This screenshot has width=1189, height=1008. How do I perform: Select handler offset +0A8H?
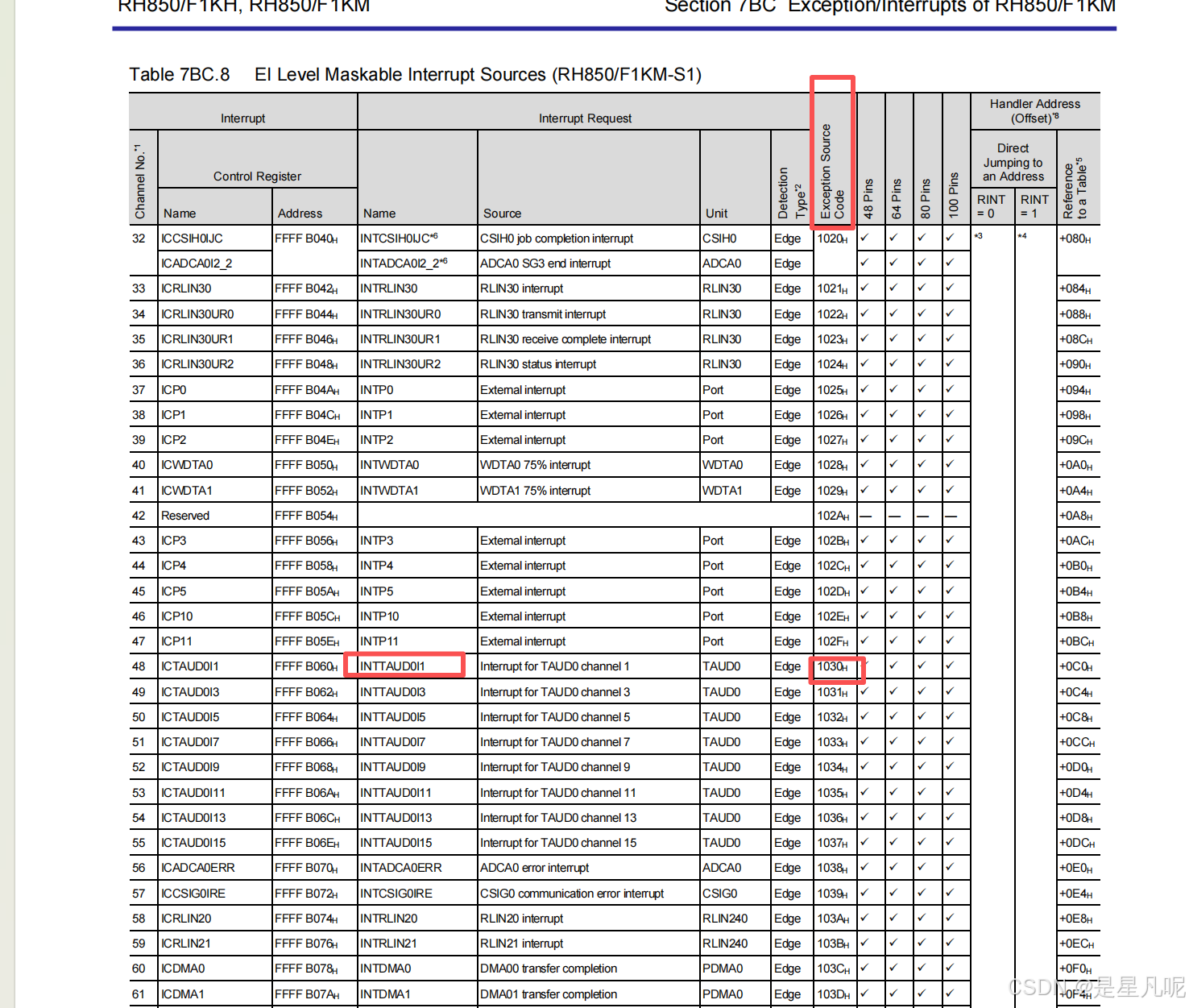coord(1076,516)
